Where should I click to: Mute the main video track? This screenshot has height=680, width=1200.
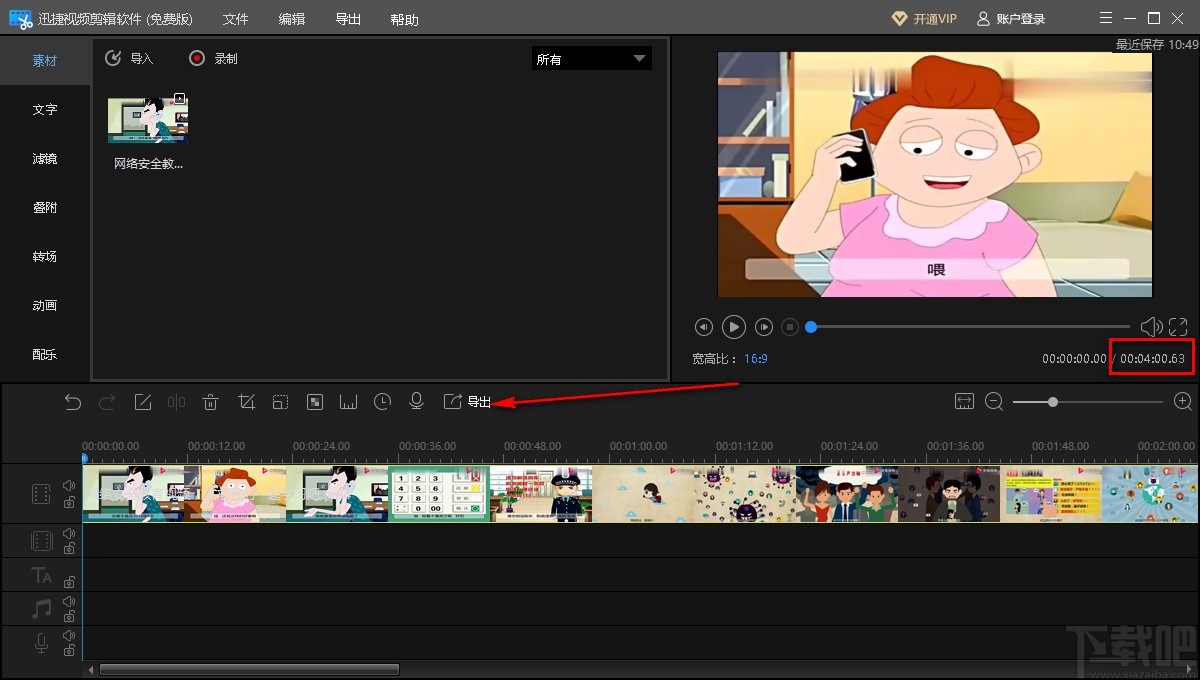69,486
